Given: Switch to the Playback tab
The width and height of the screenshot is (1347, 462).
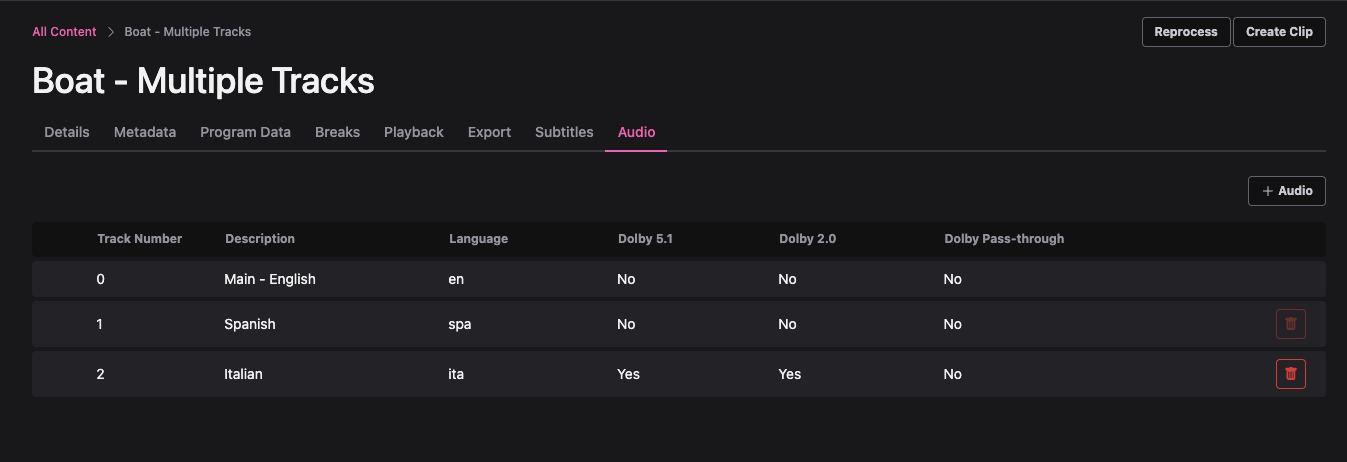Looking at the screenshot, I should tap(413, 132).
